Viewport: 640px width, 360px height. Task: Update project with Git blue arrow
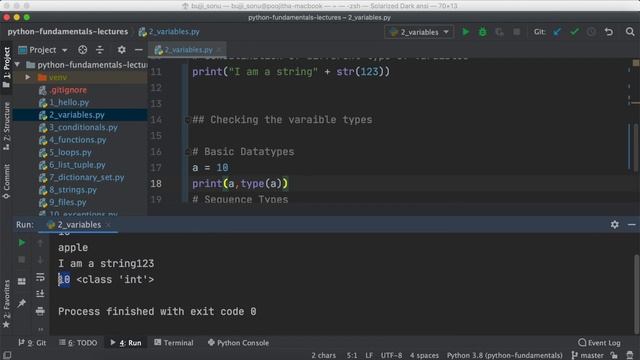[x=557, y=32]
